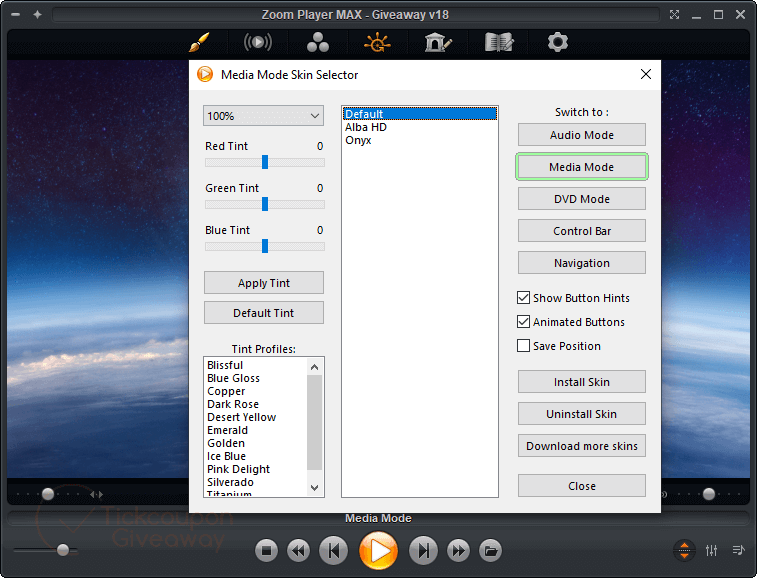The image size is (757, 578).
Task: Switch to DVD Mode
Action: pyautogui.click(x=582, y=198)
